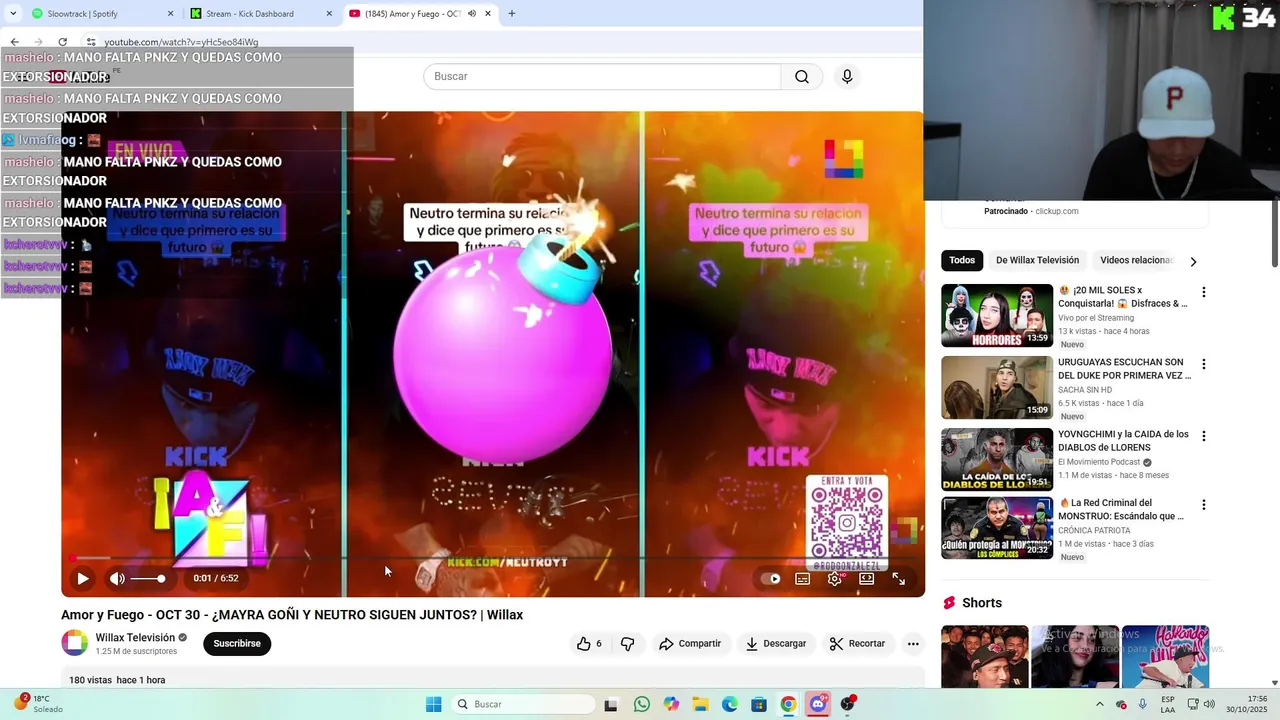Open Willax Televisión channel avatar
The image size is (1280, 720).
75,643
